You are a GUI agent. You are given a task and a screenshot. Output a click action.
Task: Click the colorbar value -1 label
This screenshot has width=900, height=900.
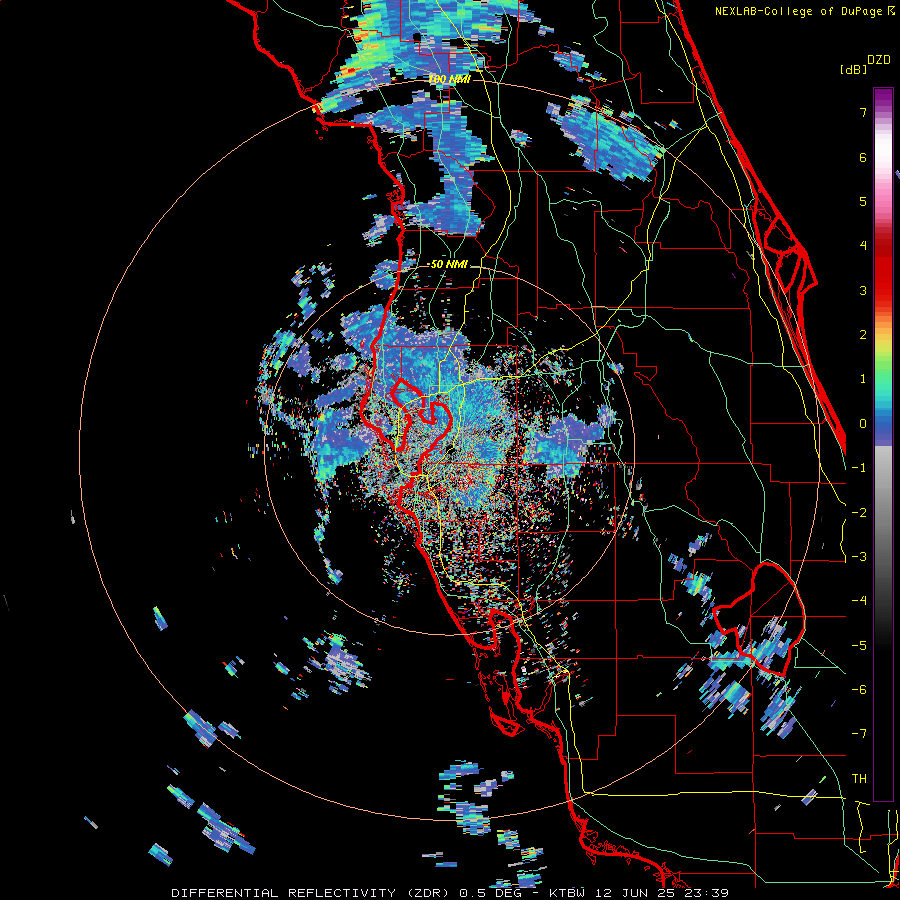(x=859, y=468)
